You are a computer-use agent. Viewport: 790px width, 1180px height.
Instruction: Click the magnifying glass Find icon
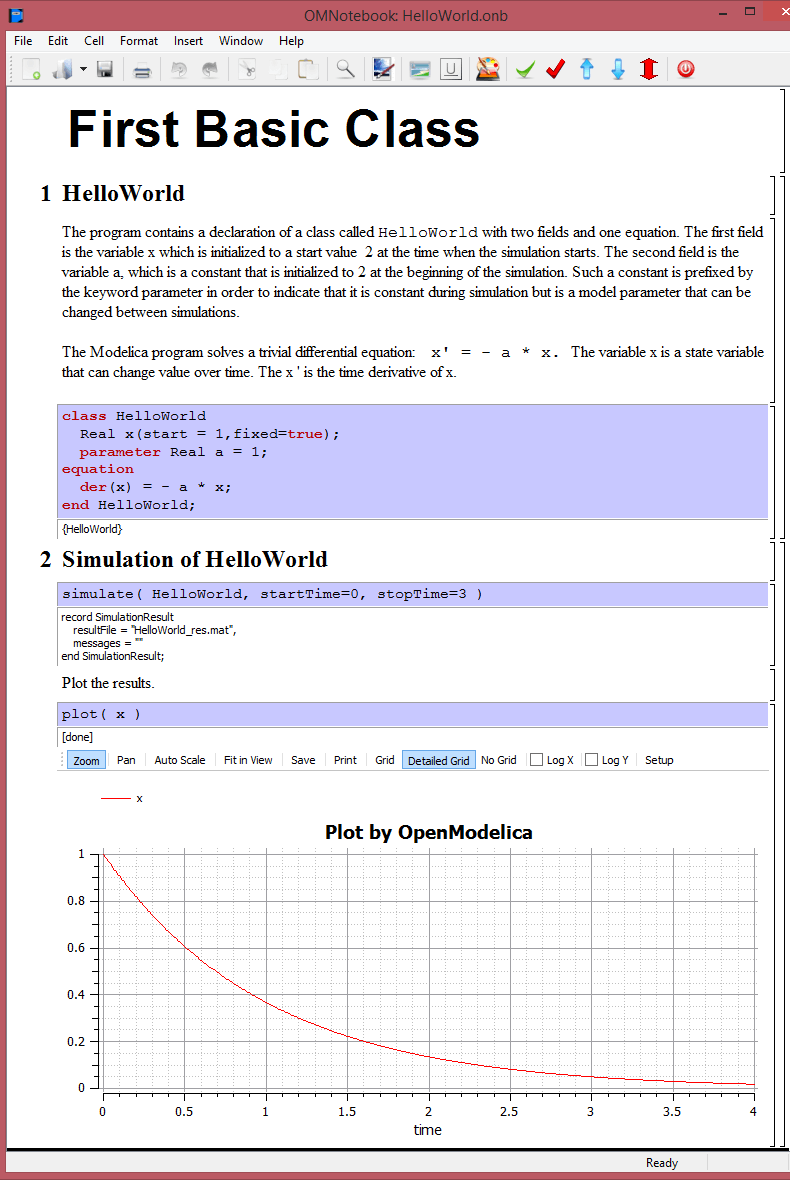345,69
